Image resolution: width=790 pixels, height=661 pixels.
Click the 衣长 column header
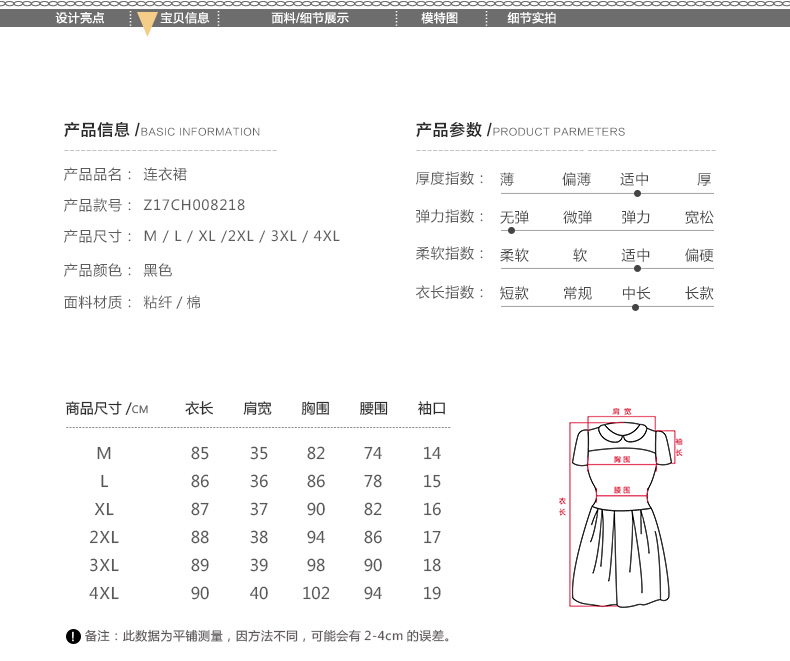(x=199, y=408)
